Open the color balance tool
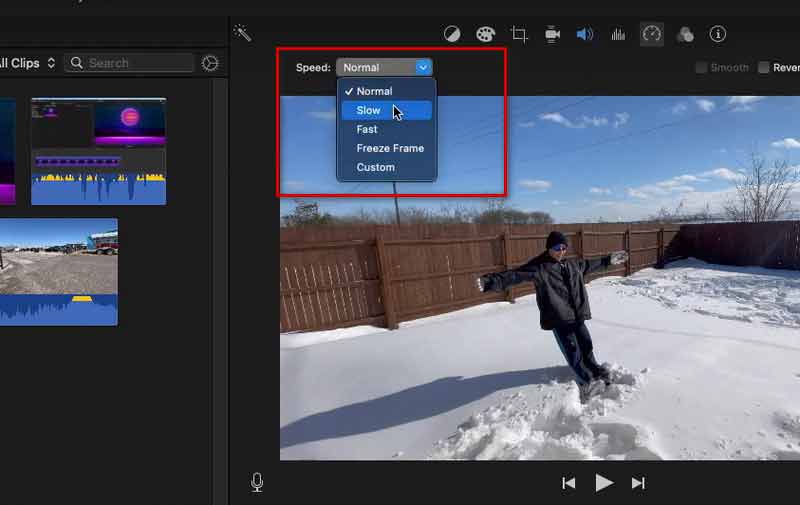Screen dimensions: 800x505 452,34
